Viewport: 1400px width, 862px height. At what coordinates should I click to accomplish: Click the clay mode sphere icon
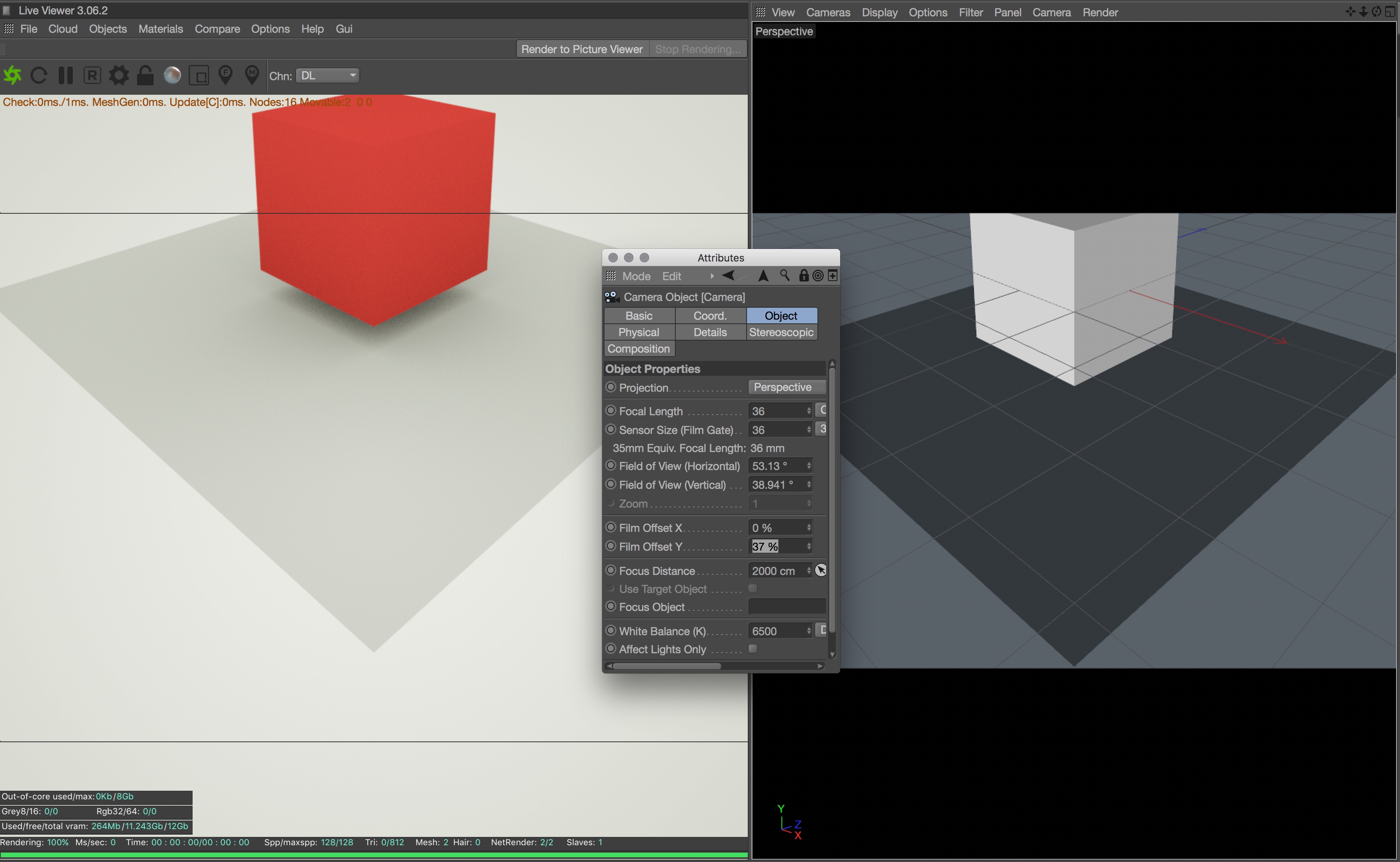coord(172,75)
